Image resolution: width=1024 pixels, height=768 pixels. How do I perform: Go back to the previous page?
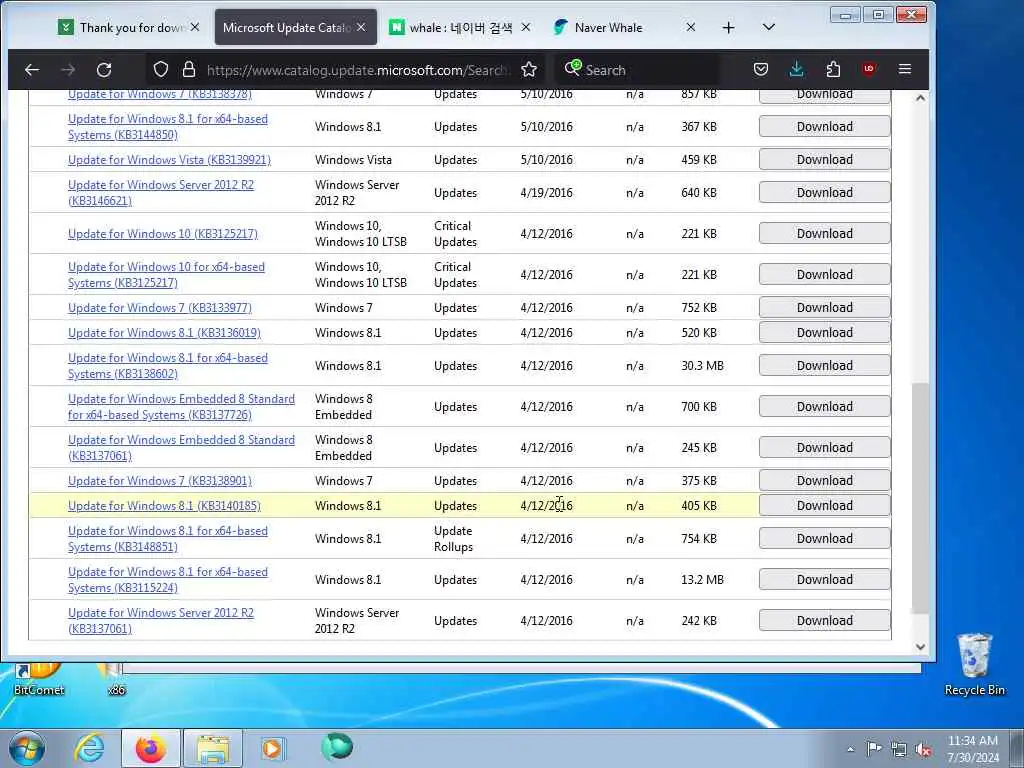tap(32, 69)
